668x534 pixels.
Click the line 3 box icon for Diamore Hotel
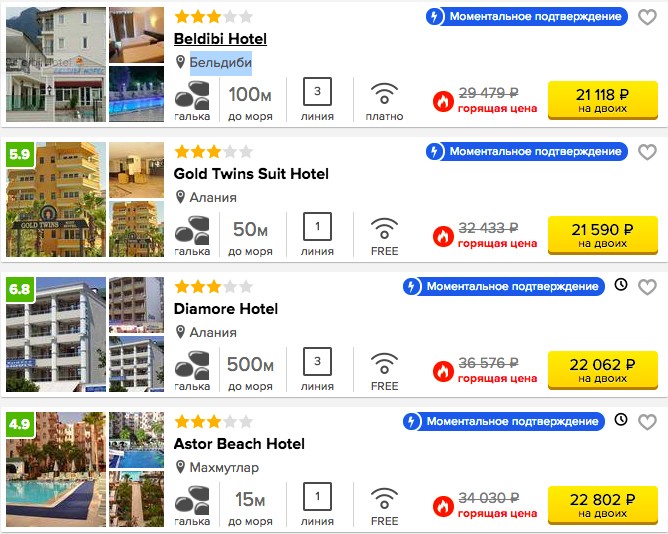[x=317, y=361]
